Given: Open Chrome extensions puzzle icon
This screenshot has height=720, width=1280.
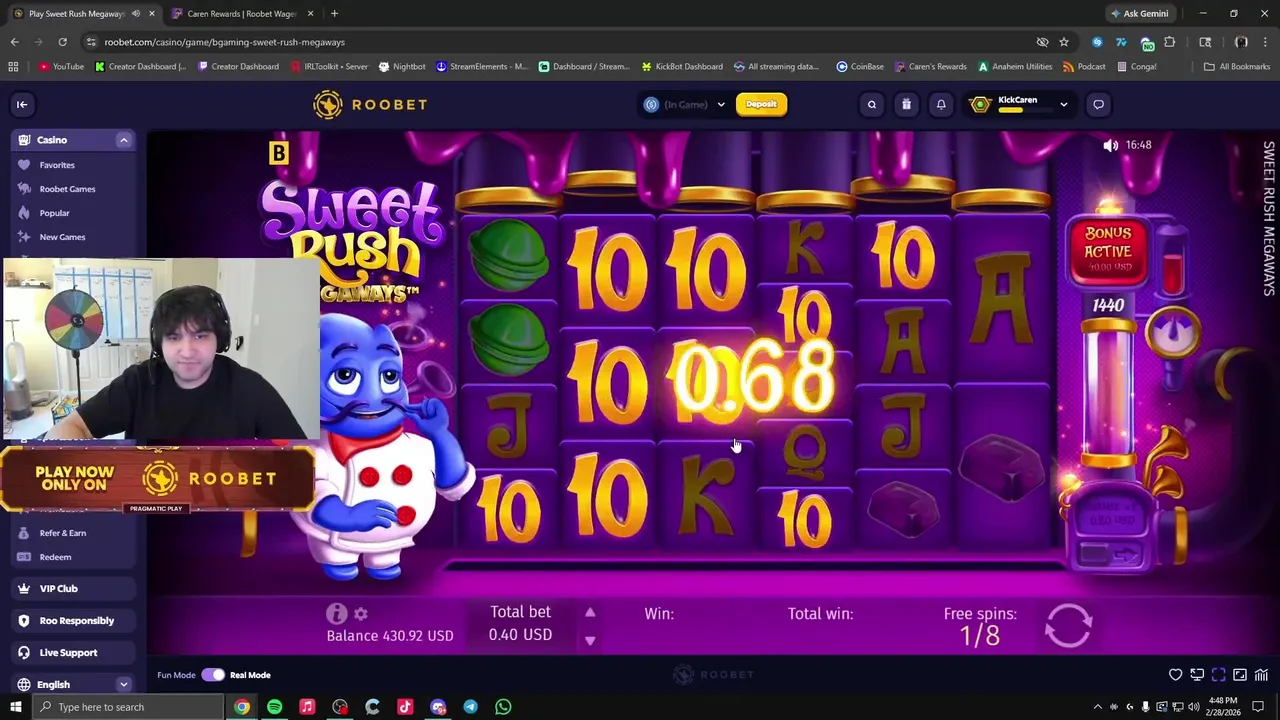Looking at the screenshot, I should [1170, 42].
